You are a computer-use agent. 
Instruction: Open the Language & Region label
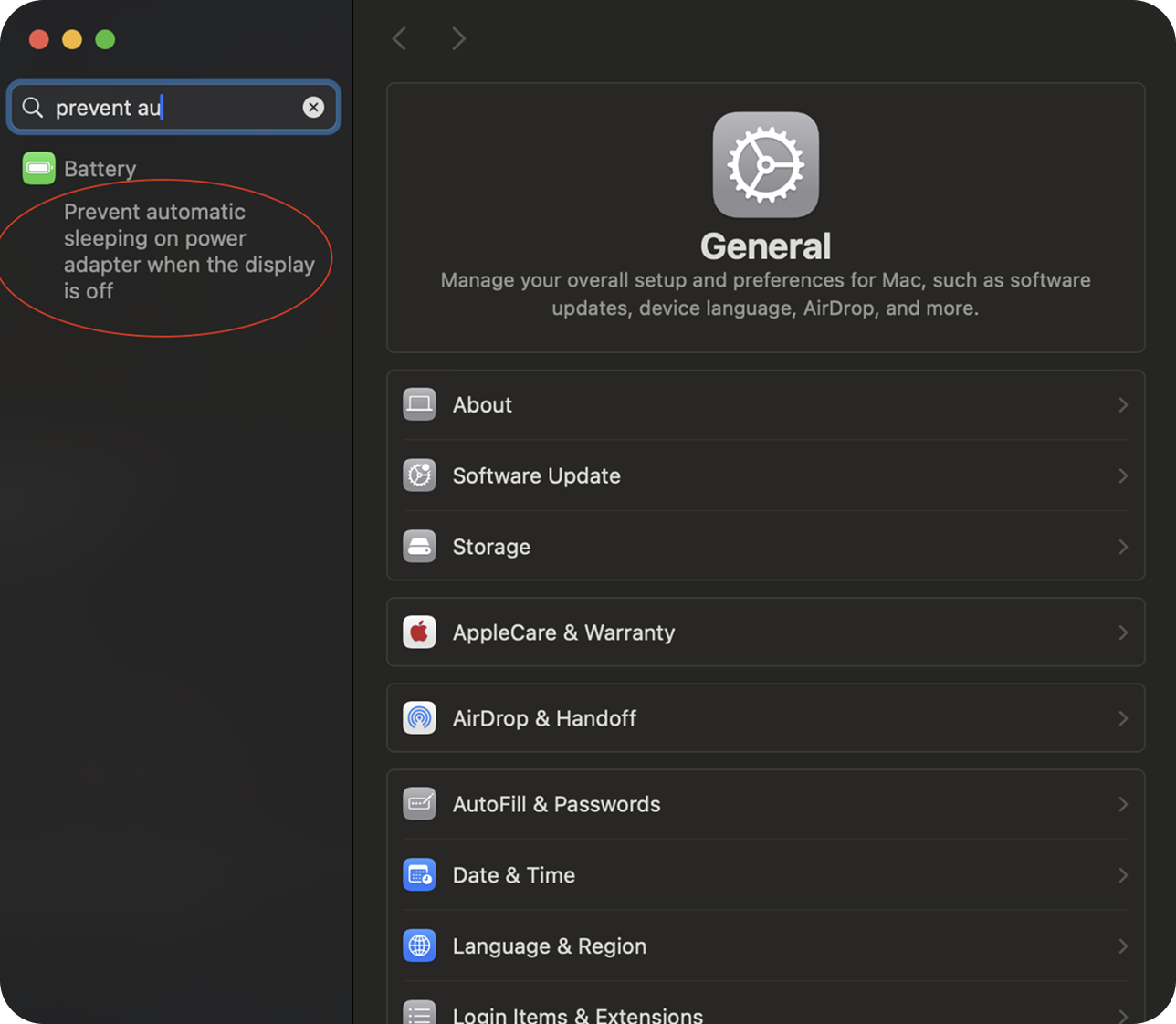pyautogui.click(x=550, y=947)
